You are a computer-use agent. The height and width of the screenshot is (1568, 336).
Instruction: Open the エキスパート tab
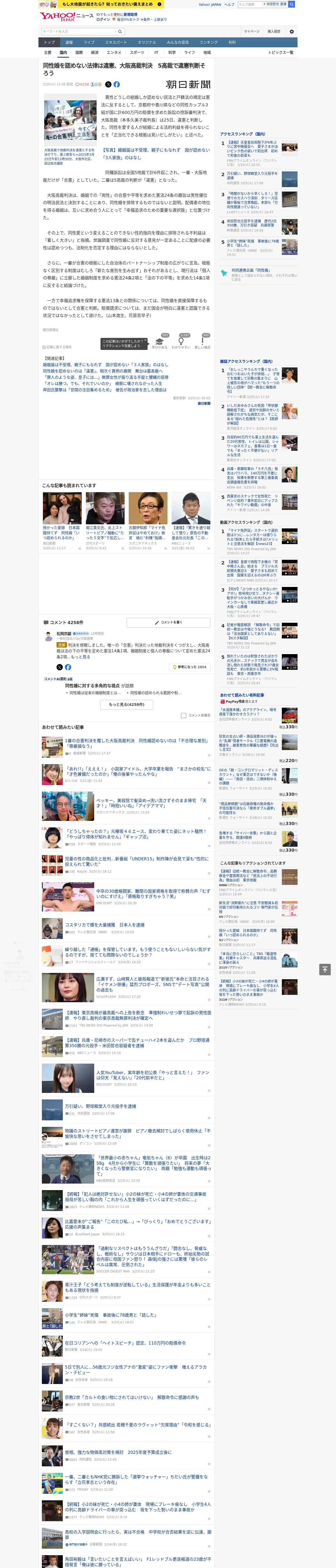coord(116,43)
